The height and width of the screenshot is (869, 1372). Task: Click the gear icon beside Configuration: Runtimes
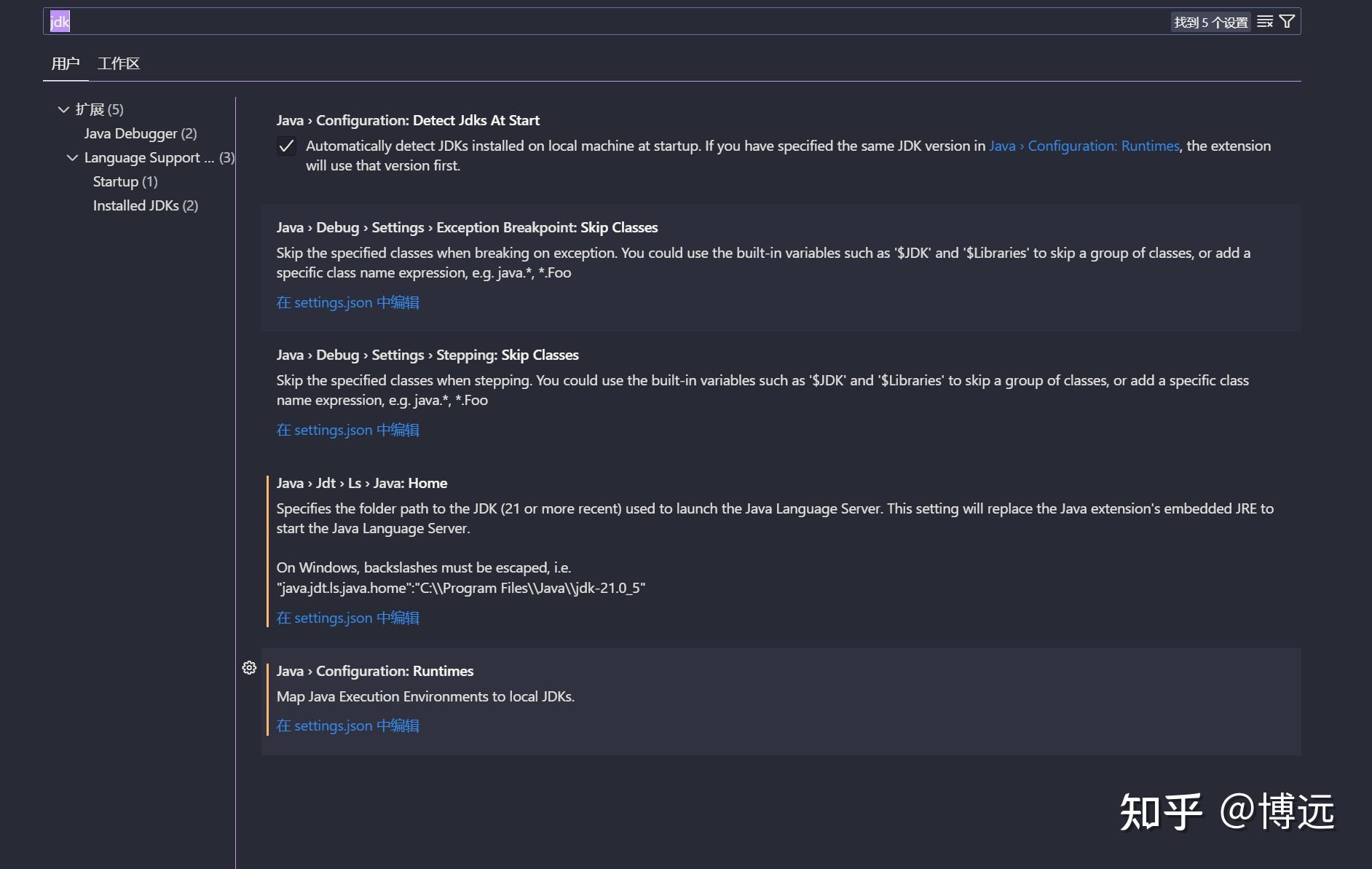pyautogui.click(x=249, y=668)
